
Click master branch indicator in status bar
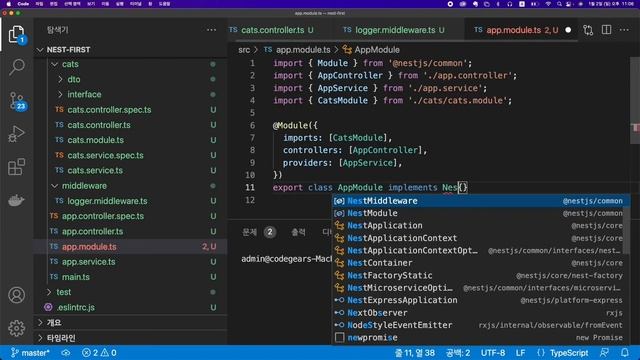click(x=31, y=353)
